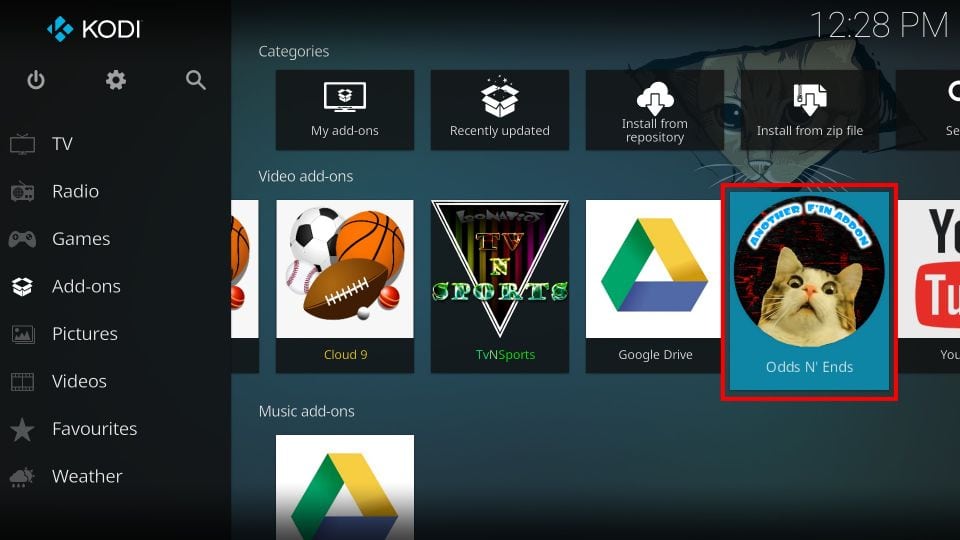
Task: Open Radio menu item
Action: tap(115, 192)
